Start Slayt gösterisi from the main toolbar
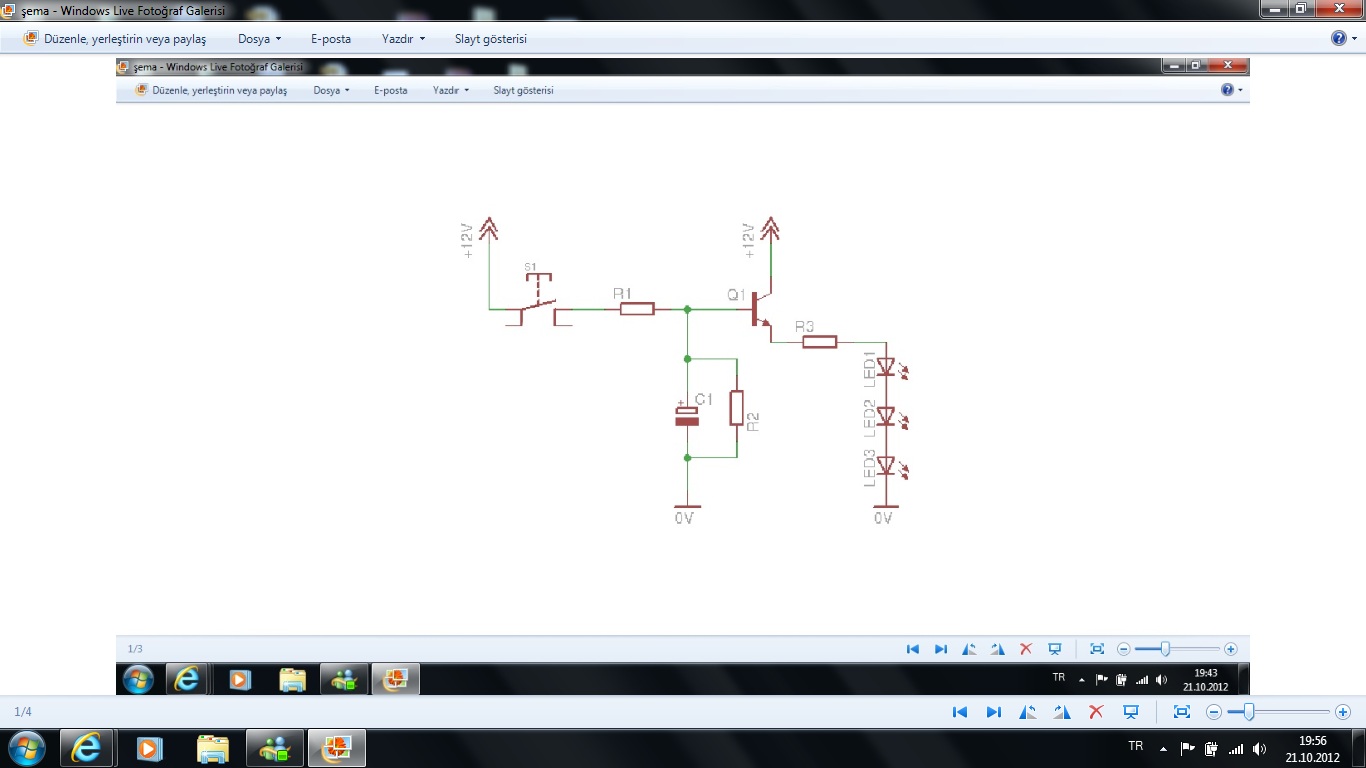Image resolution: width=1366 pixels, height=768 pixels. pos(491,39)
